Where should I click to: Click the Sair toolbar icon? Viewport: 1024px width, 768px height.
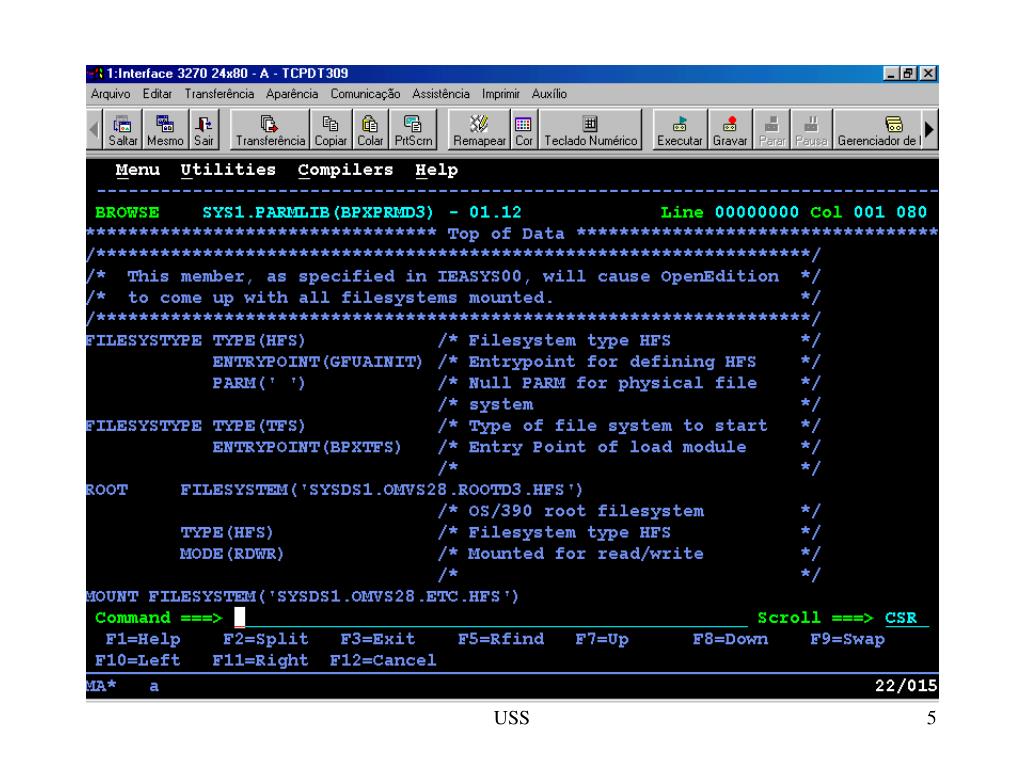[x=204, y=130]
